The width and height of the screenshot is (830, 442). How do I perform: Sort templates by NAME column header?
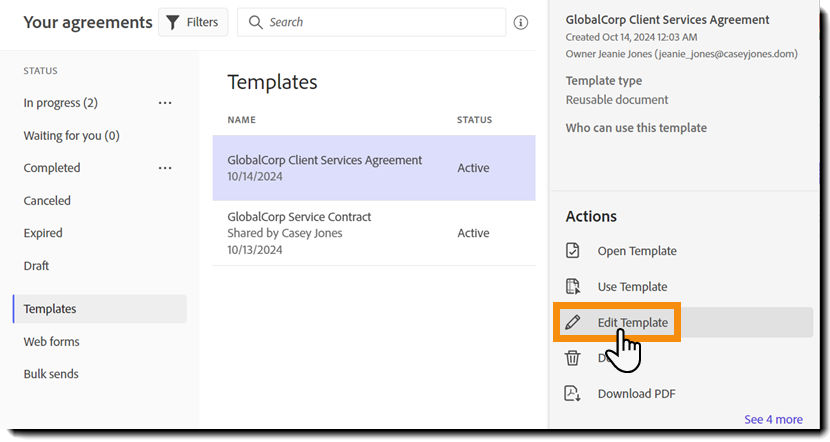(x=241, y=120)
